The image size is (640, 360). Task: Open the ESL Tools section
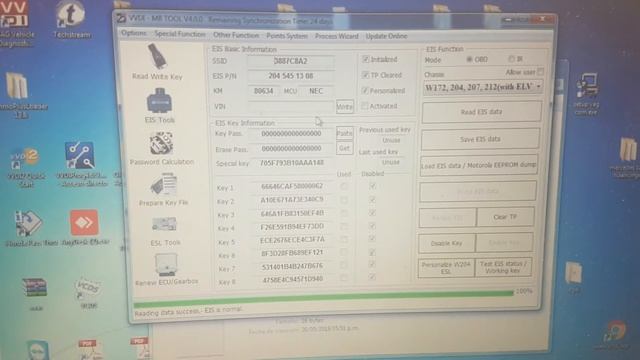coord(165,231)
